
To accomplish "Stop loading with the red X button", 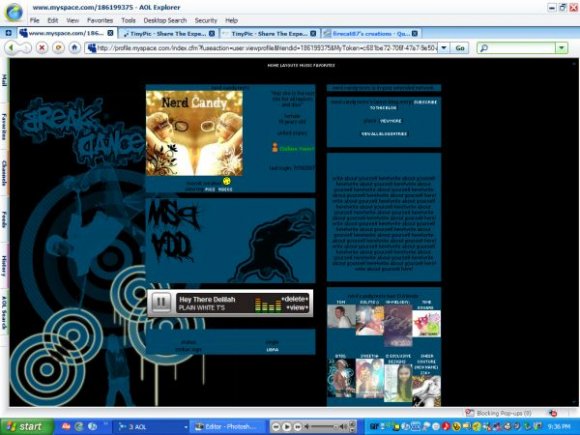I will point(42,48).
